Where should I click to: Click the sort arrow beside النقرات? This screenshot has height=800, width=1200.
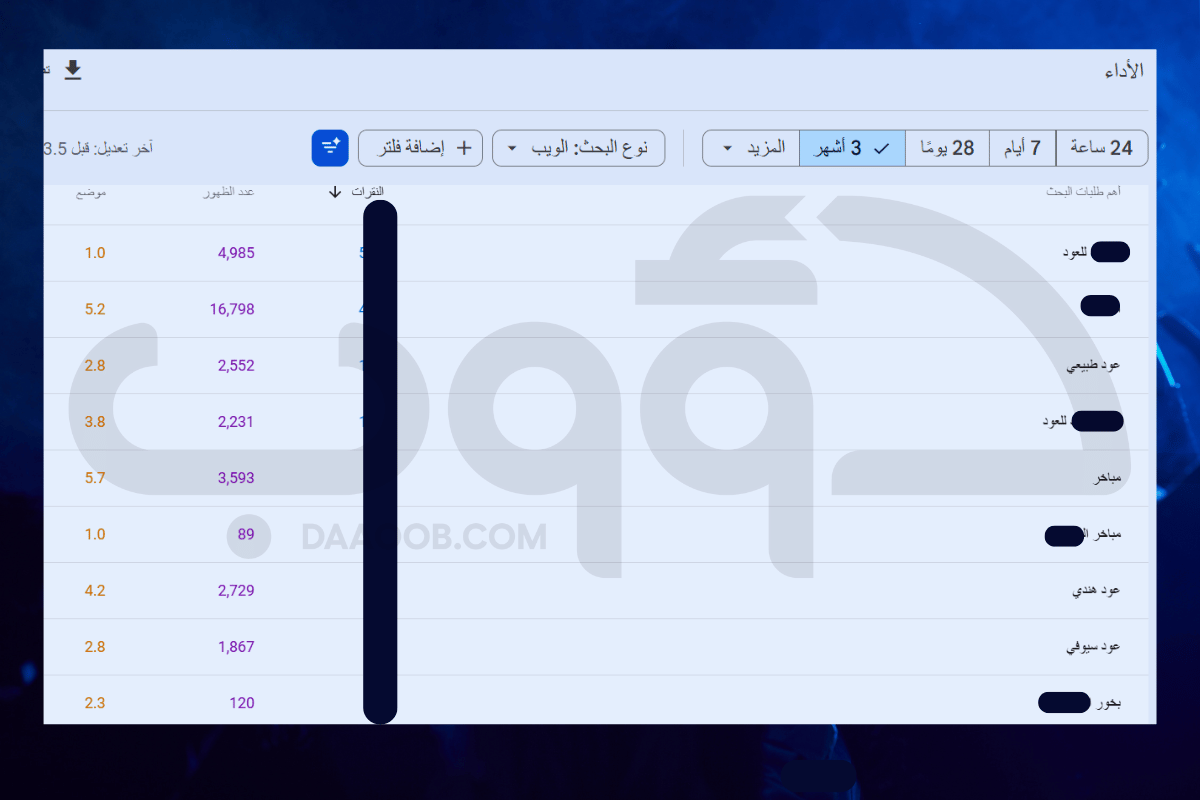[x=335, y=192]
